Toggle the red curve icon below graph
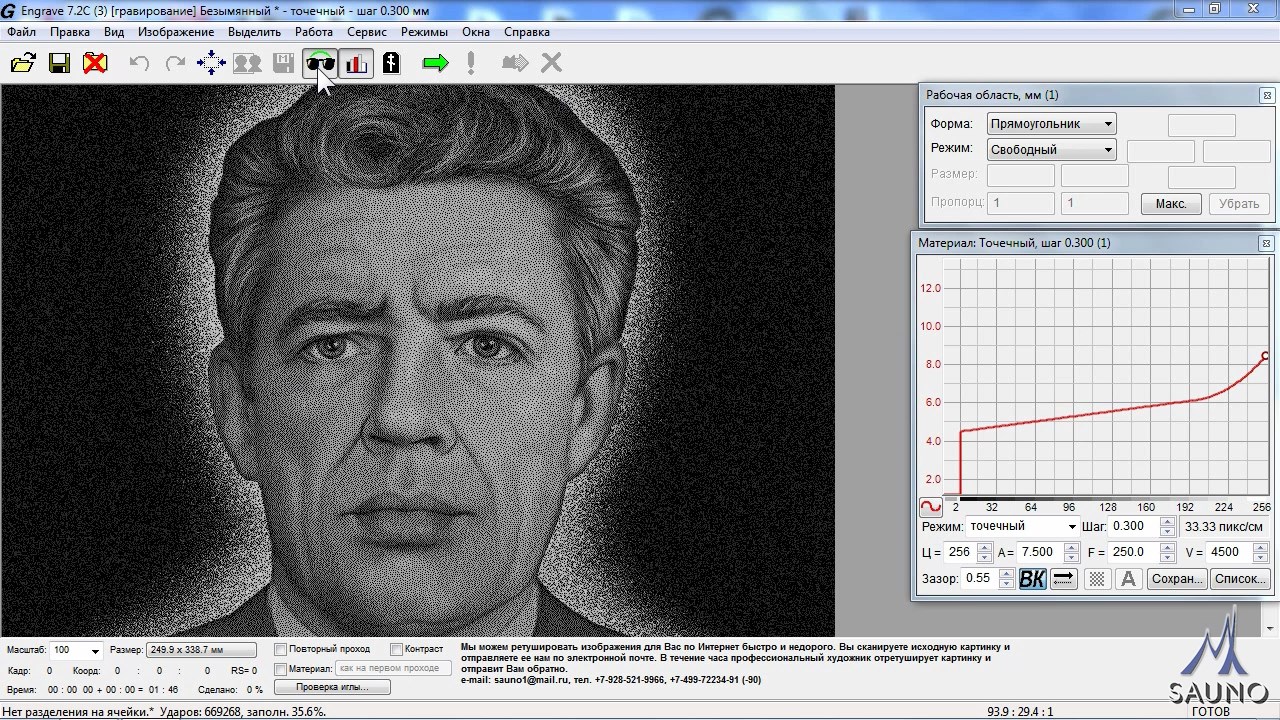Image resolution: width=1280 pixels, height=720 pixels. coord(930,507)
